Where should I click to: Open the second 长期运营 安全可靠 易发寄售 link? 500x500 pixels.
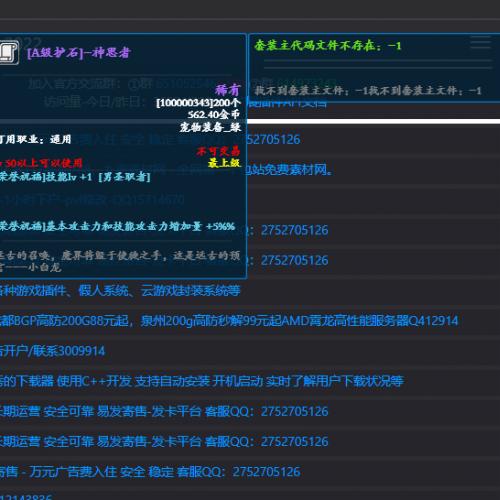coord(164,441)
